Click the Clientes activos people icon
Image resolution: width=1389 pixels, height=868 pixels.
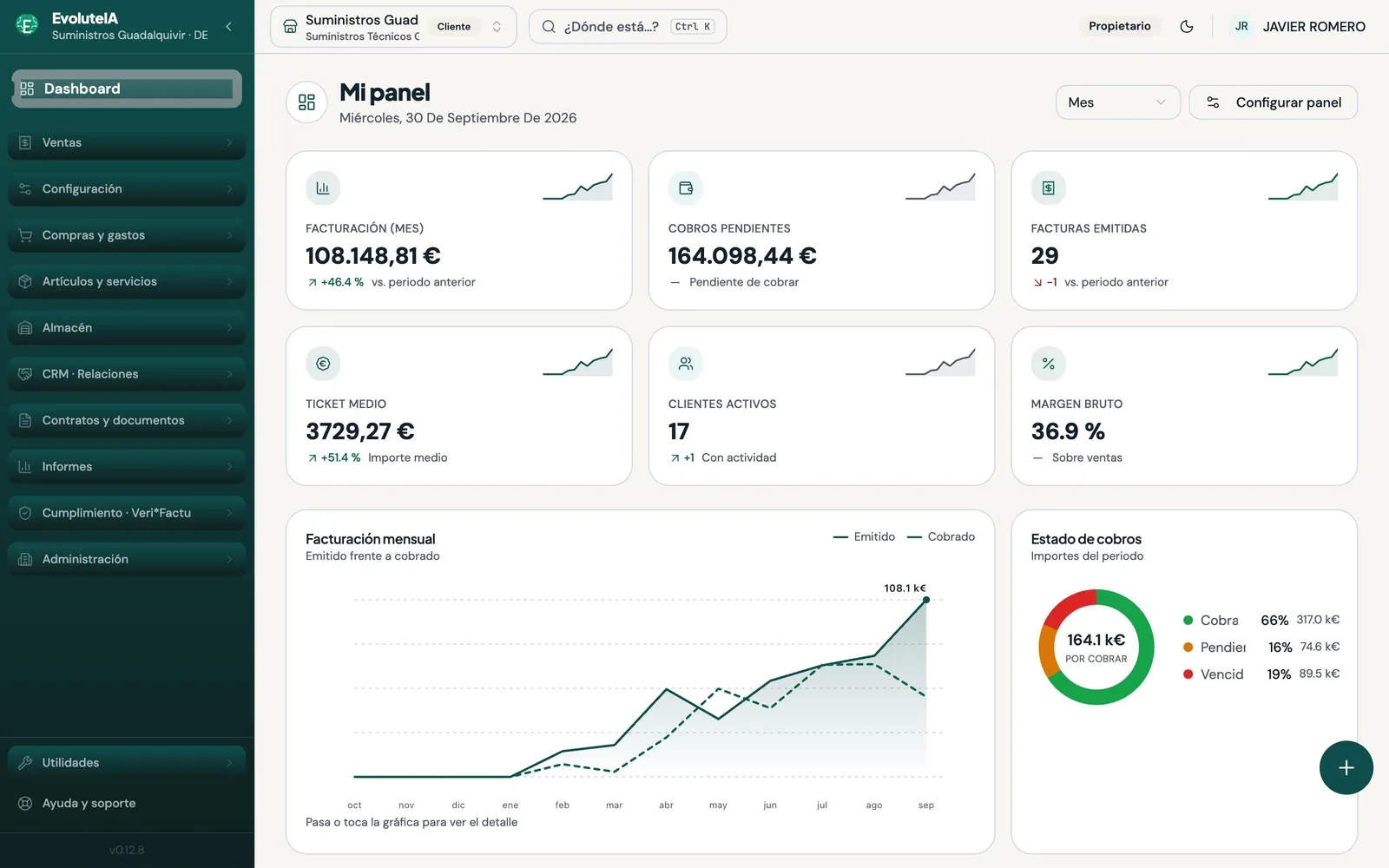tap(686, 364)
